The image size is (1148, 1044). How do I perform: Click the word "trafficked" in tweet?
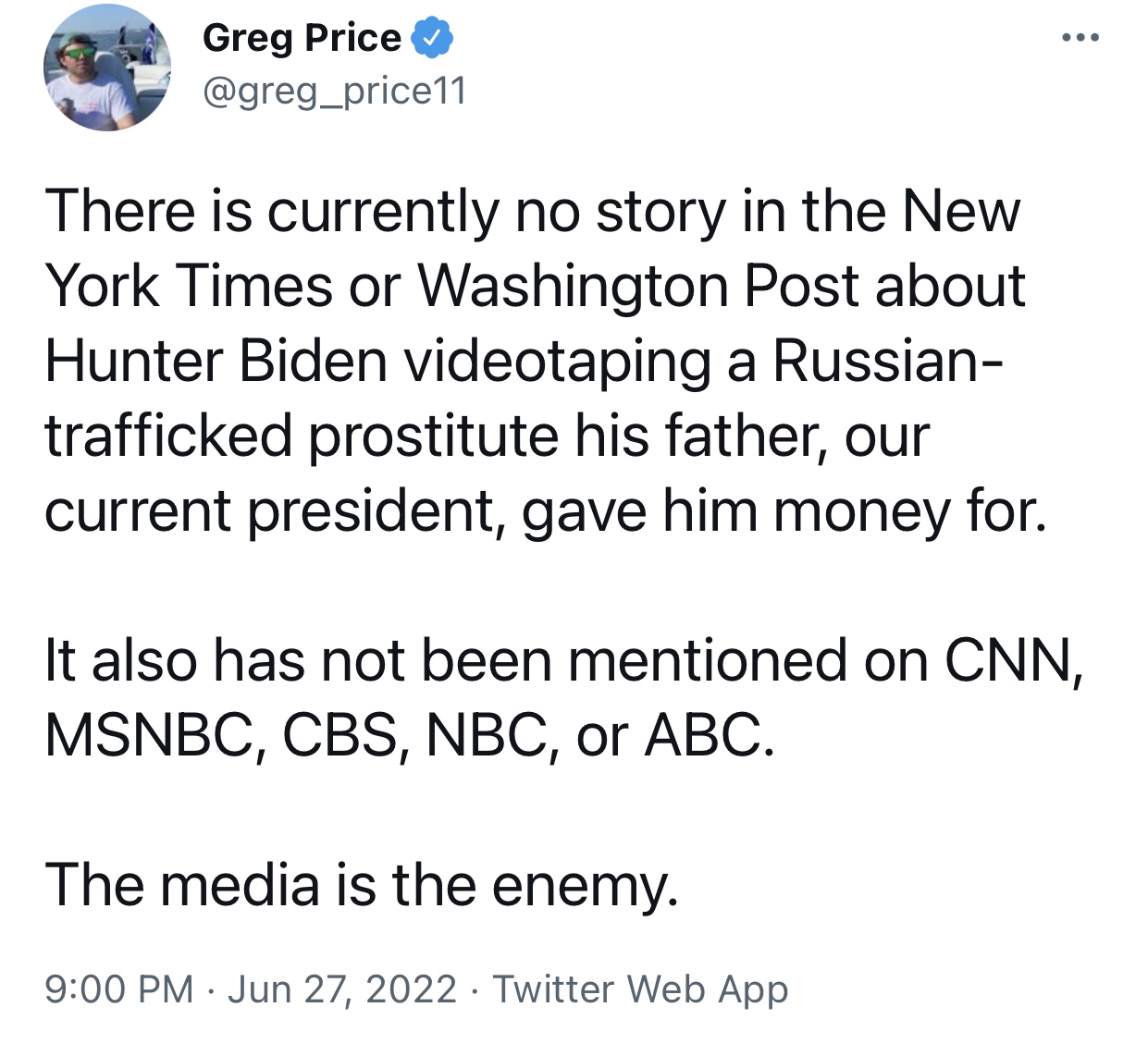[168, 436]
